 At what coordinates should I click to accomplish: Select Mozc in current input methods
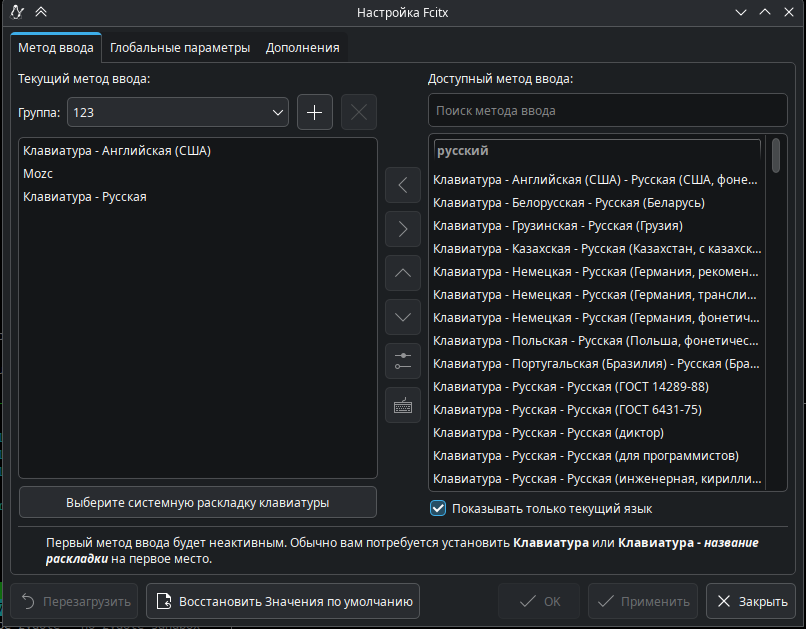coord(37,174)
